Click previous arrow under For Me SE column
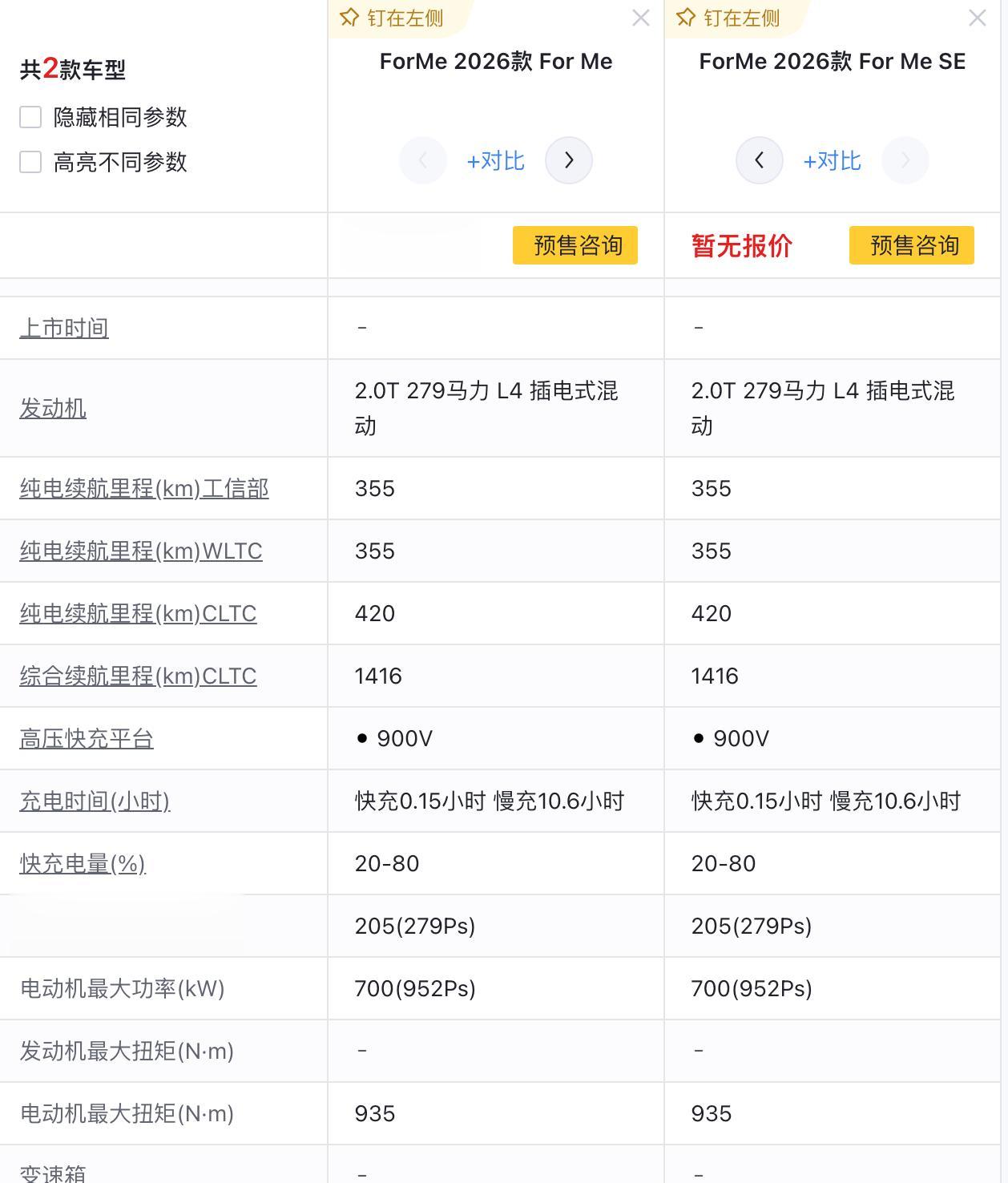 [760, 160]
